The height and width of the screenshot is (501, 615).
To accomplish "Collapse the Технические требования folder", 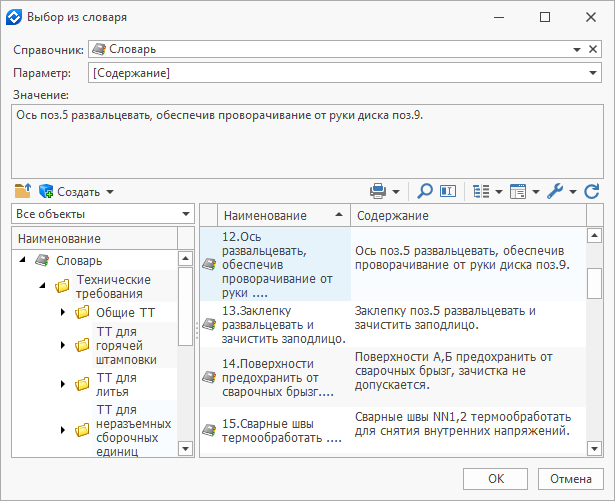I will pos(44,287).
